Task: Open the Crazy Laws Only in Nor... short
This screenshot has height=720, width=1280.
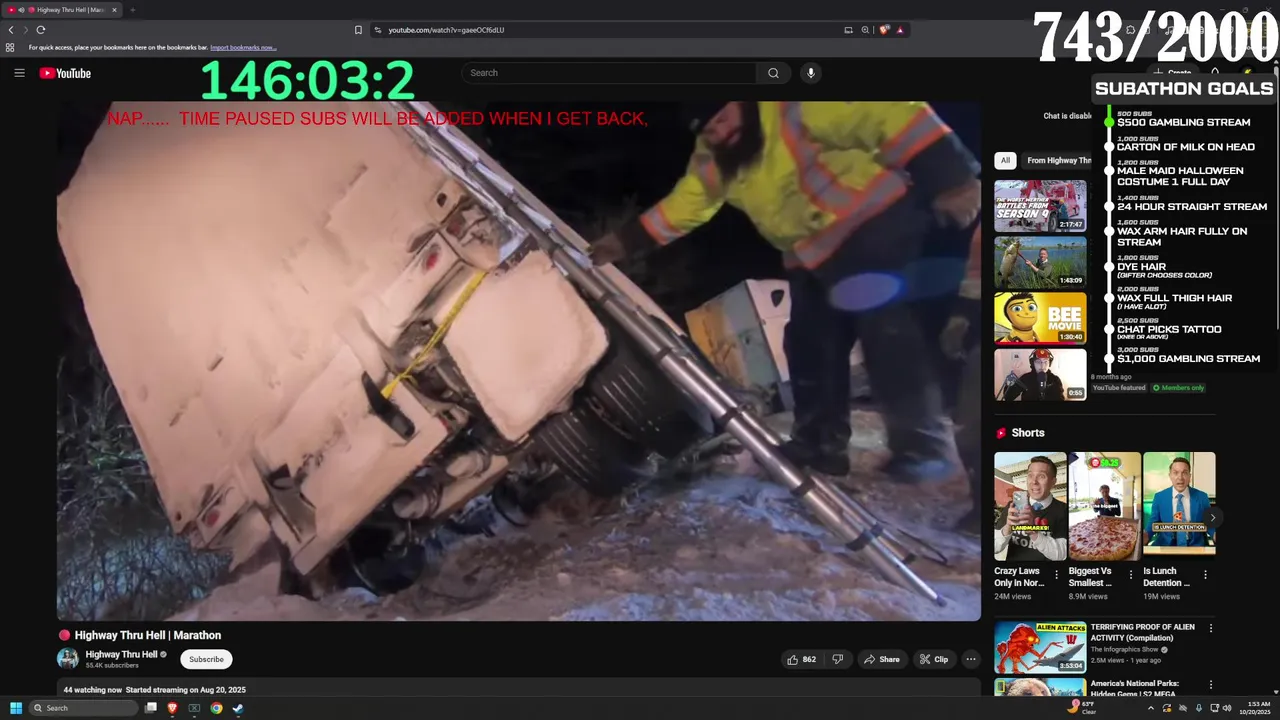Action: 1030,506
